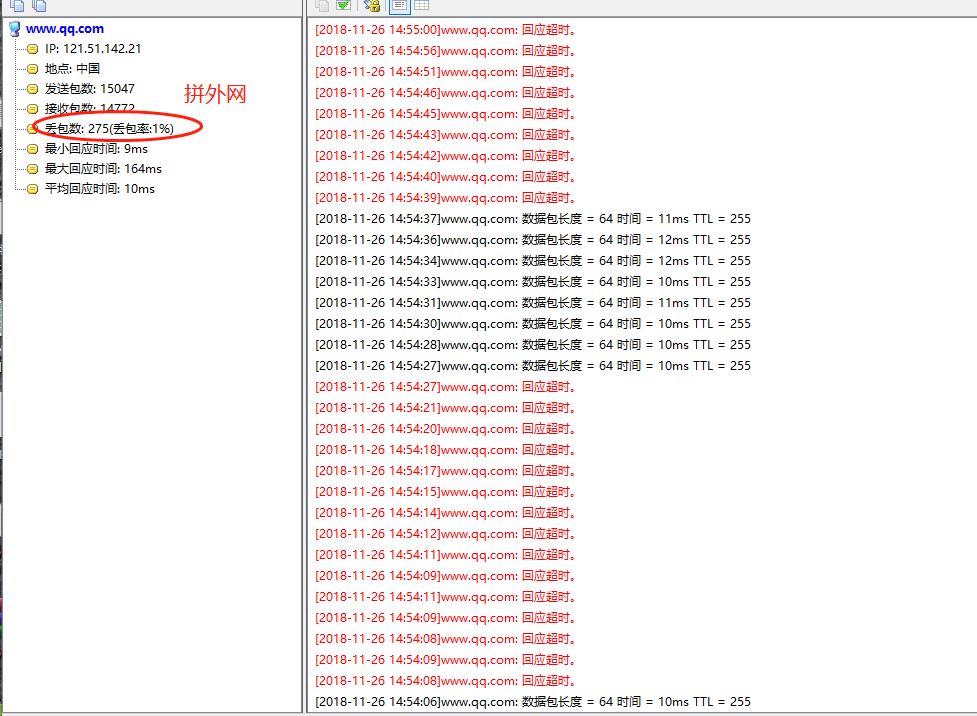This screenshot has width=977, height=716.
Task: Switch to the text list view icon
Action: point(399,6)
